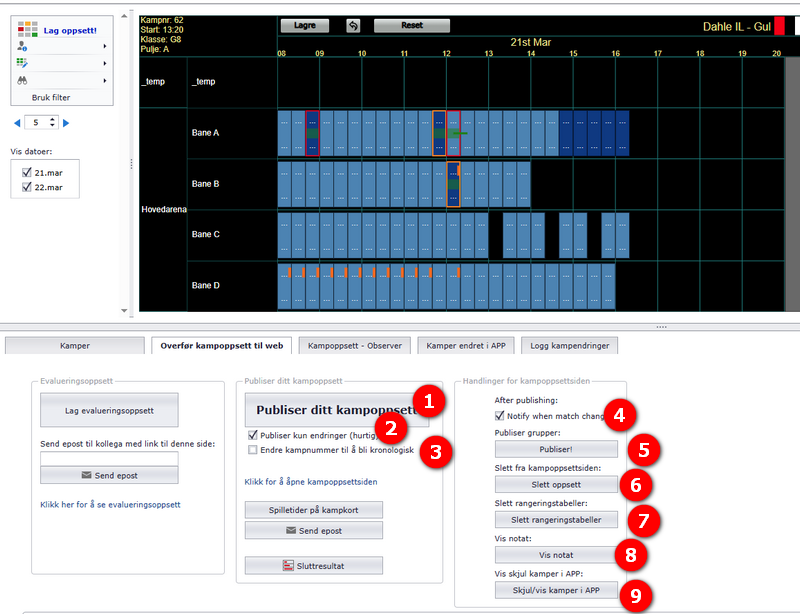
Task: Click the next blue arrow next to the number field
Action: click(x=66, y=123)
